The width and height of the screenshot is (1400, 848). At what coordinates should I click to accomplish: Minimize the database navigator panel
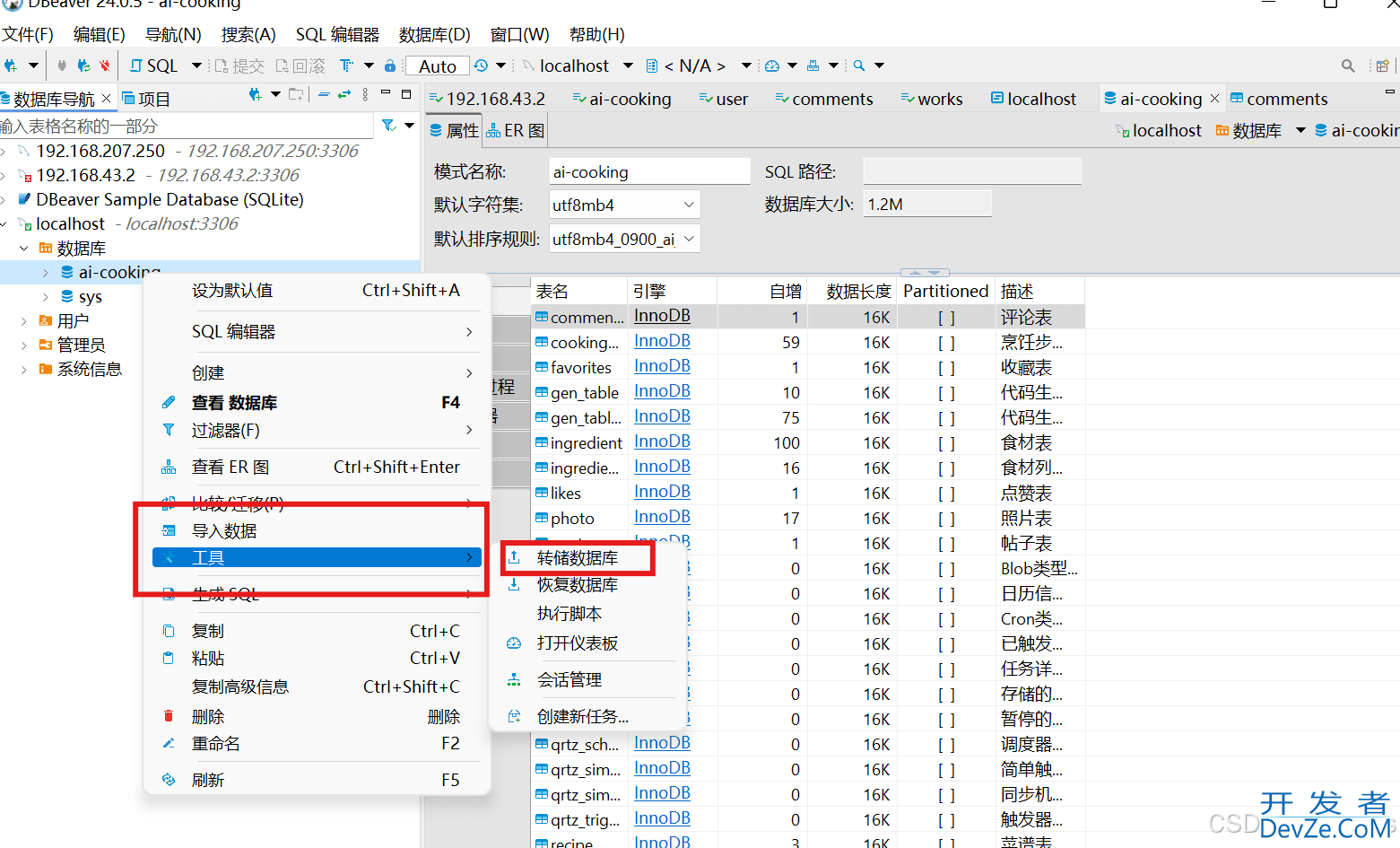click(386, 92)
